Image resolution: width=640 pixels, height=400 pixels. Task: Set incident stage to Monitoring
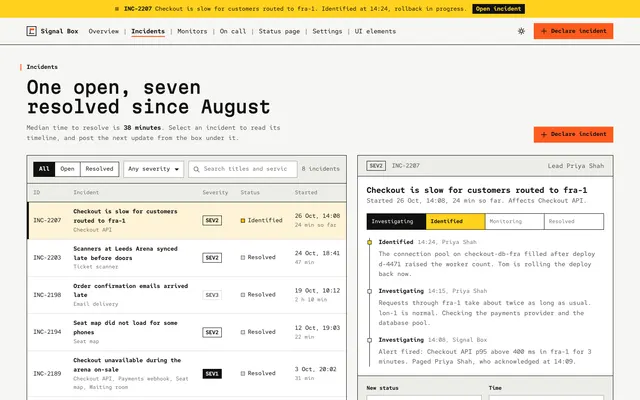click(x=514, y=221)
